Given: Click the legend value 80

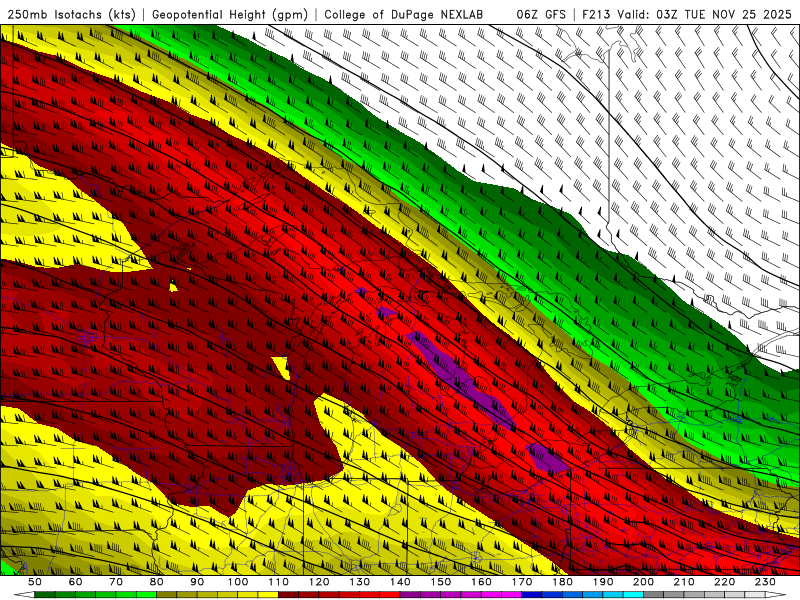Looking at the screenshot, I should pos(157,582).
